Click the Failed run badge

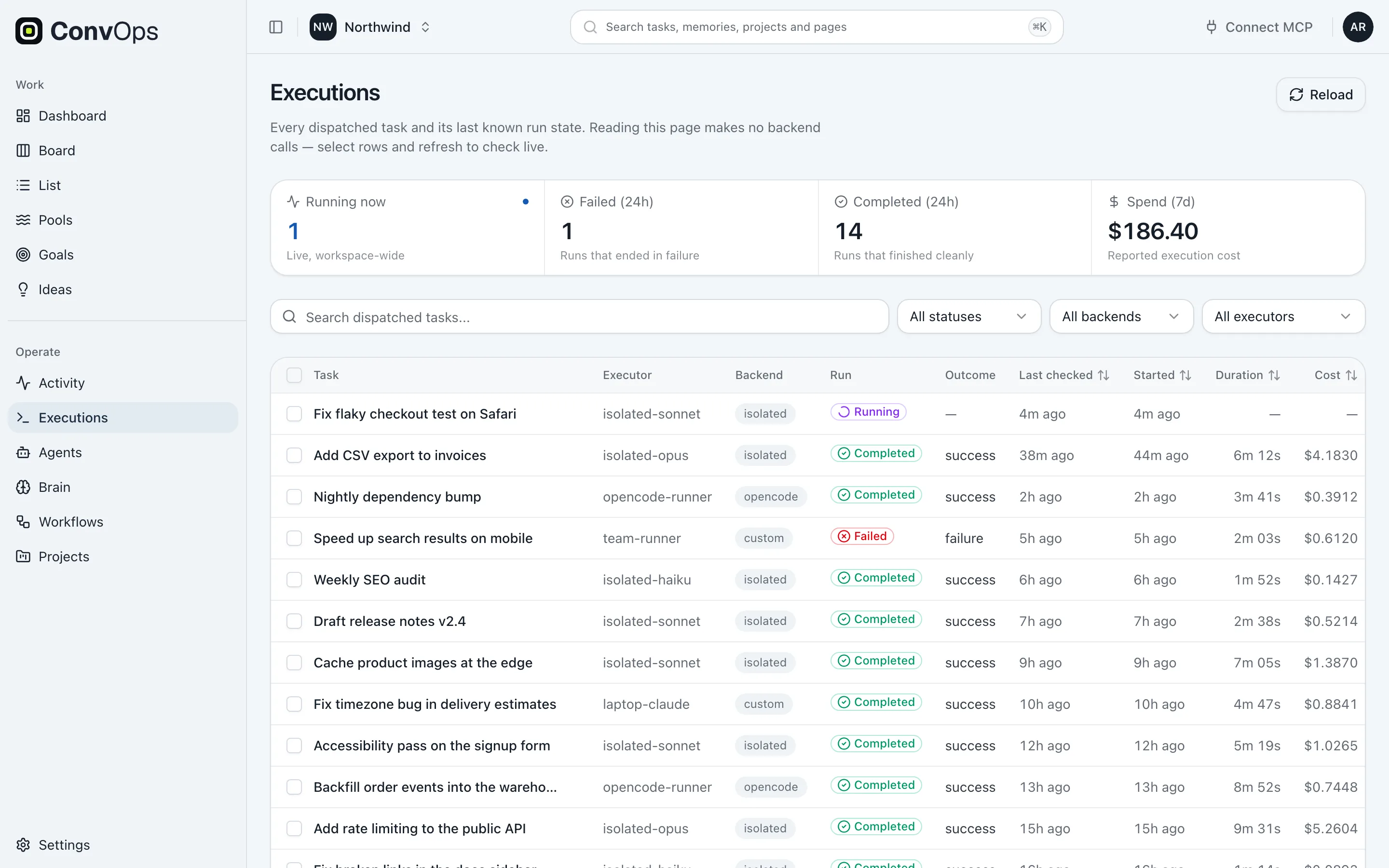(862, 536)
